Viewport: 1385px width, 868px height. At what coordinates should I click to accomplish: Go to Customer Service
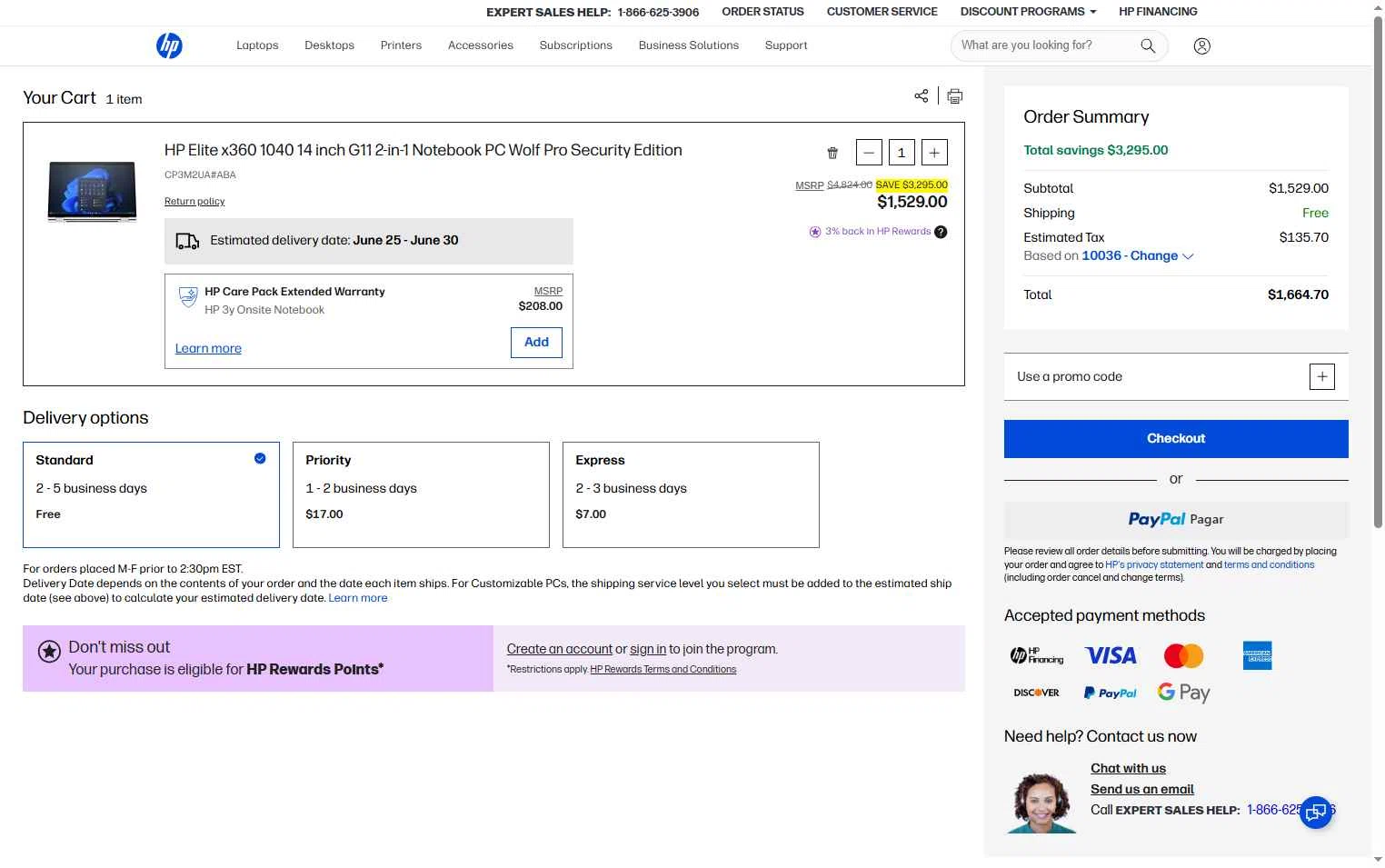click(x=882, y=12)
